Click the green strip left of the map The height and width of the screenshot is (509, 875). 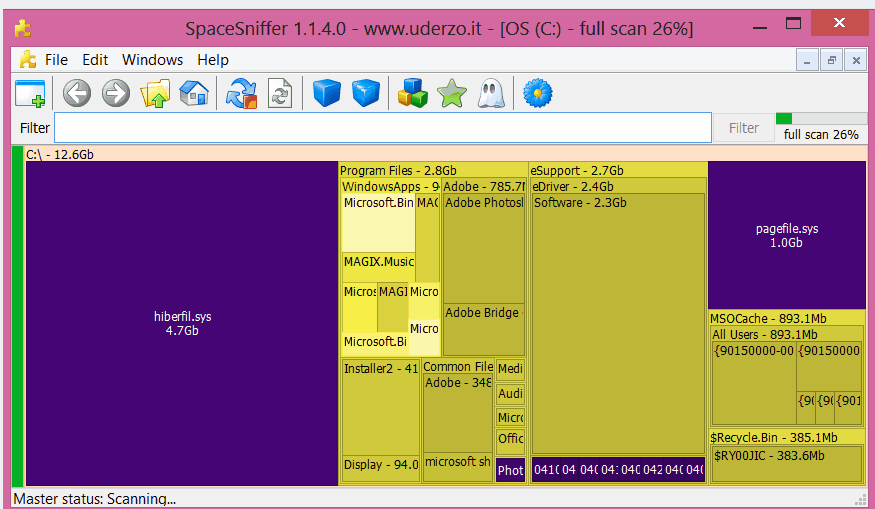click(17, 316)
